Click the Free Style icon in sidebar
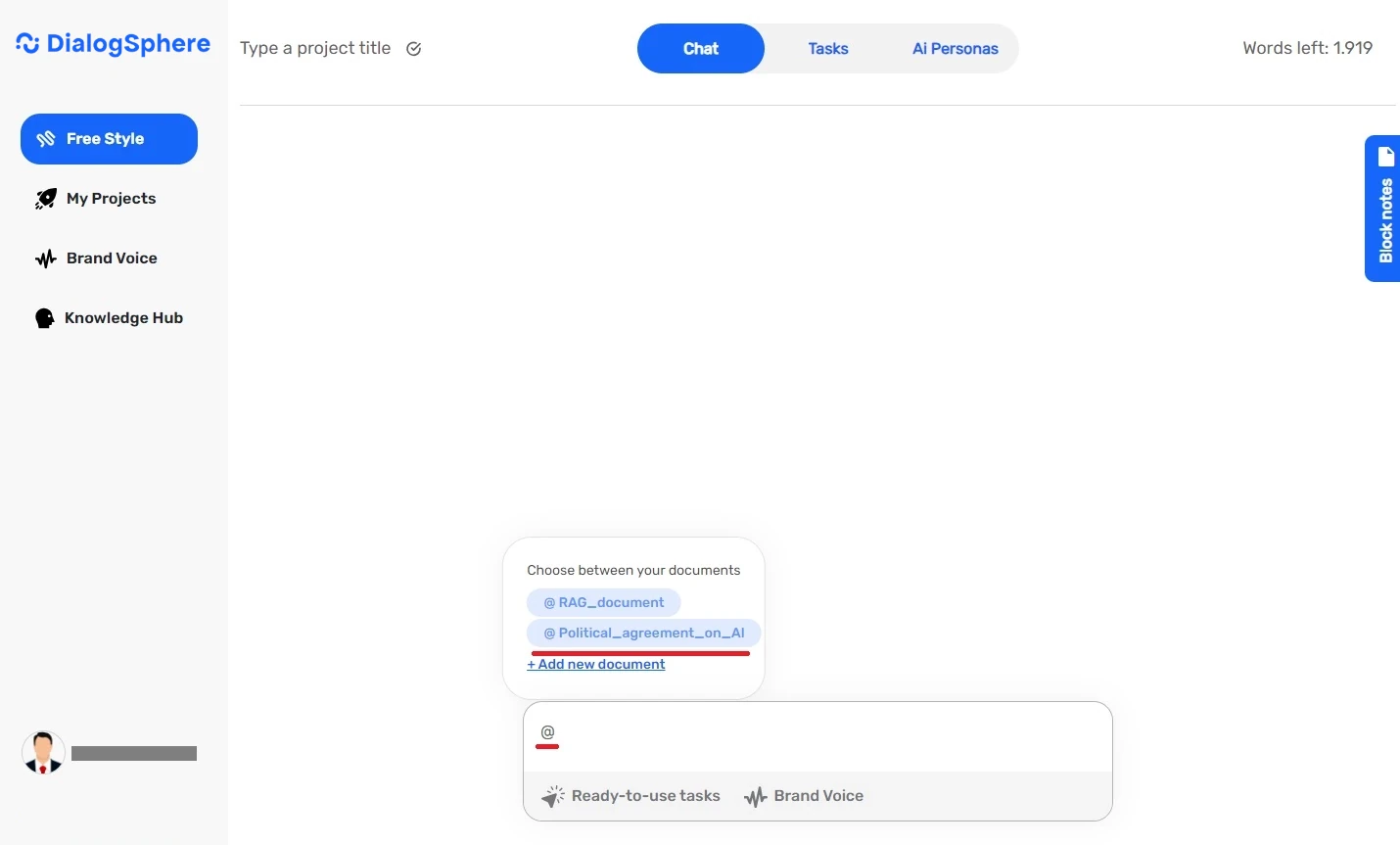 click(x=46, y=139)
